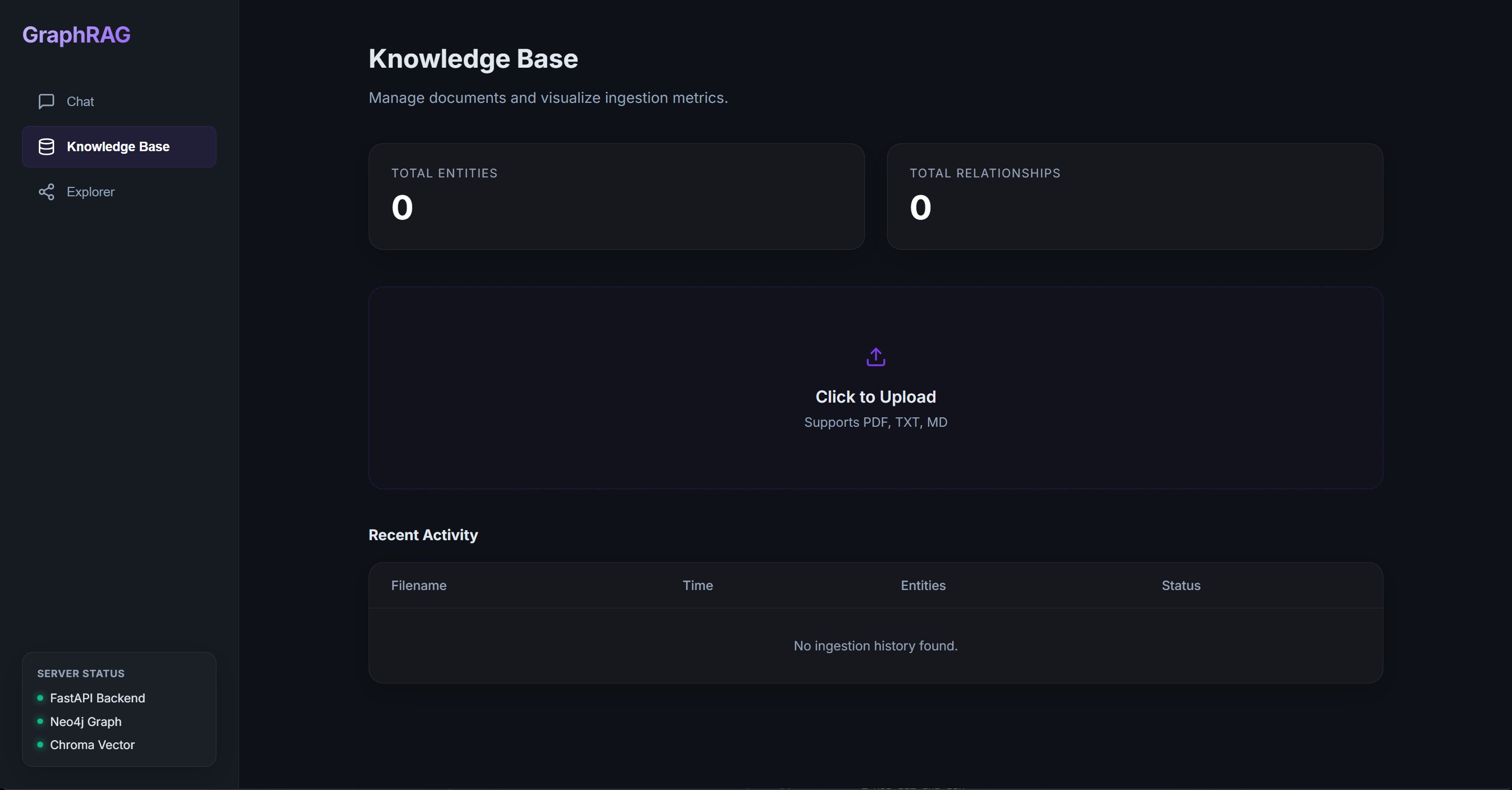
Task: Sort the table by Time header
Action: tap(697, 585)
